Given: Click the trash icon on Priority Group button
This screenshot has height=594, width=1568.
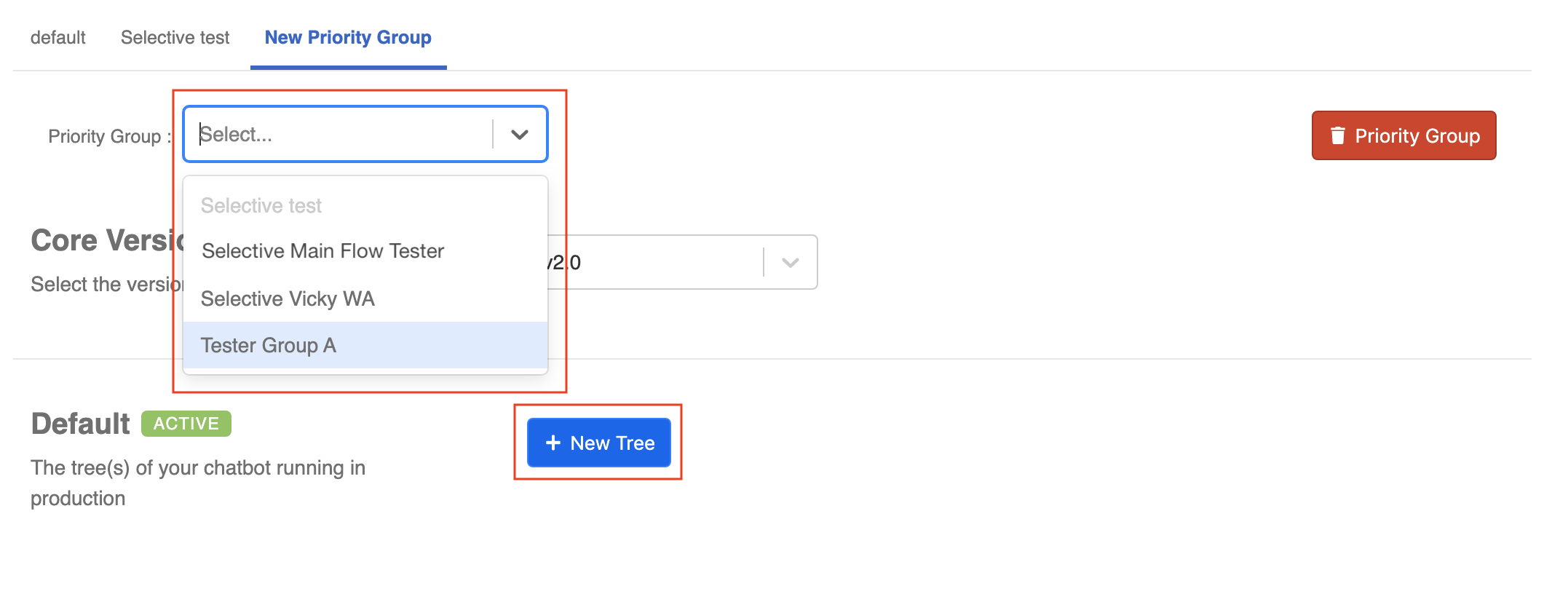Looking at the screenshot, I should [1337, 135].
